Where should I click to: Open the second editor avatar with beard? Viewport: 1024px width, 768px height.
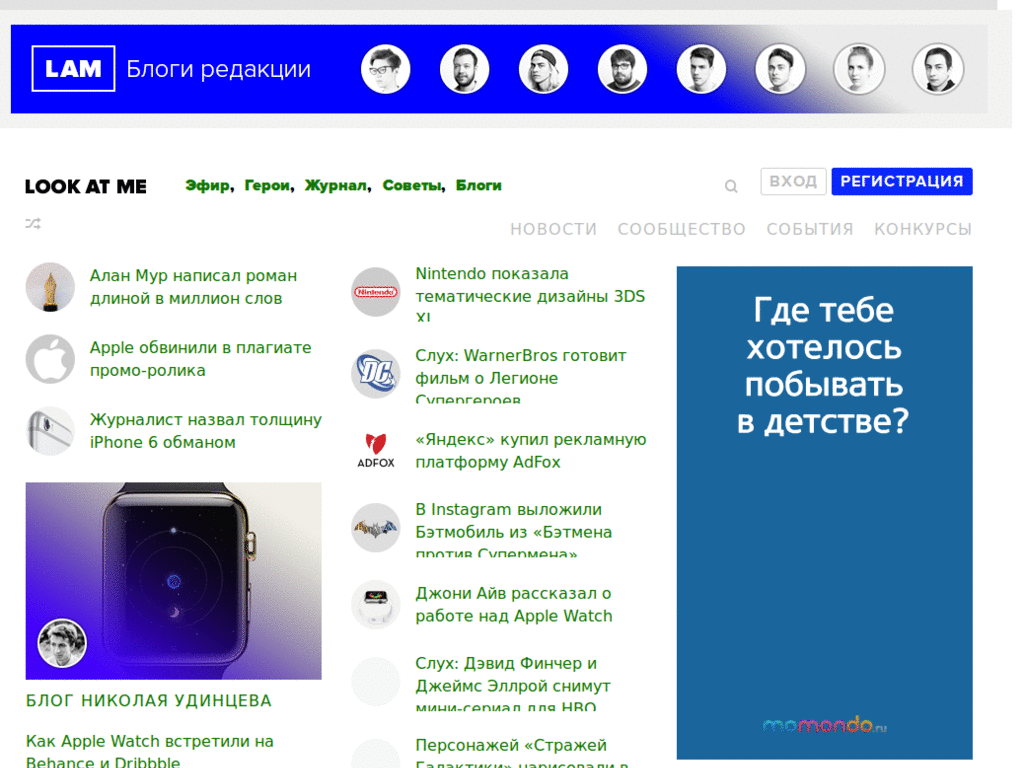(x=464, y=69)
